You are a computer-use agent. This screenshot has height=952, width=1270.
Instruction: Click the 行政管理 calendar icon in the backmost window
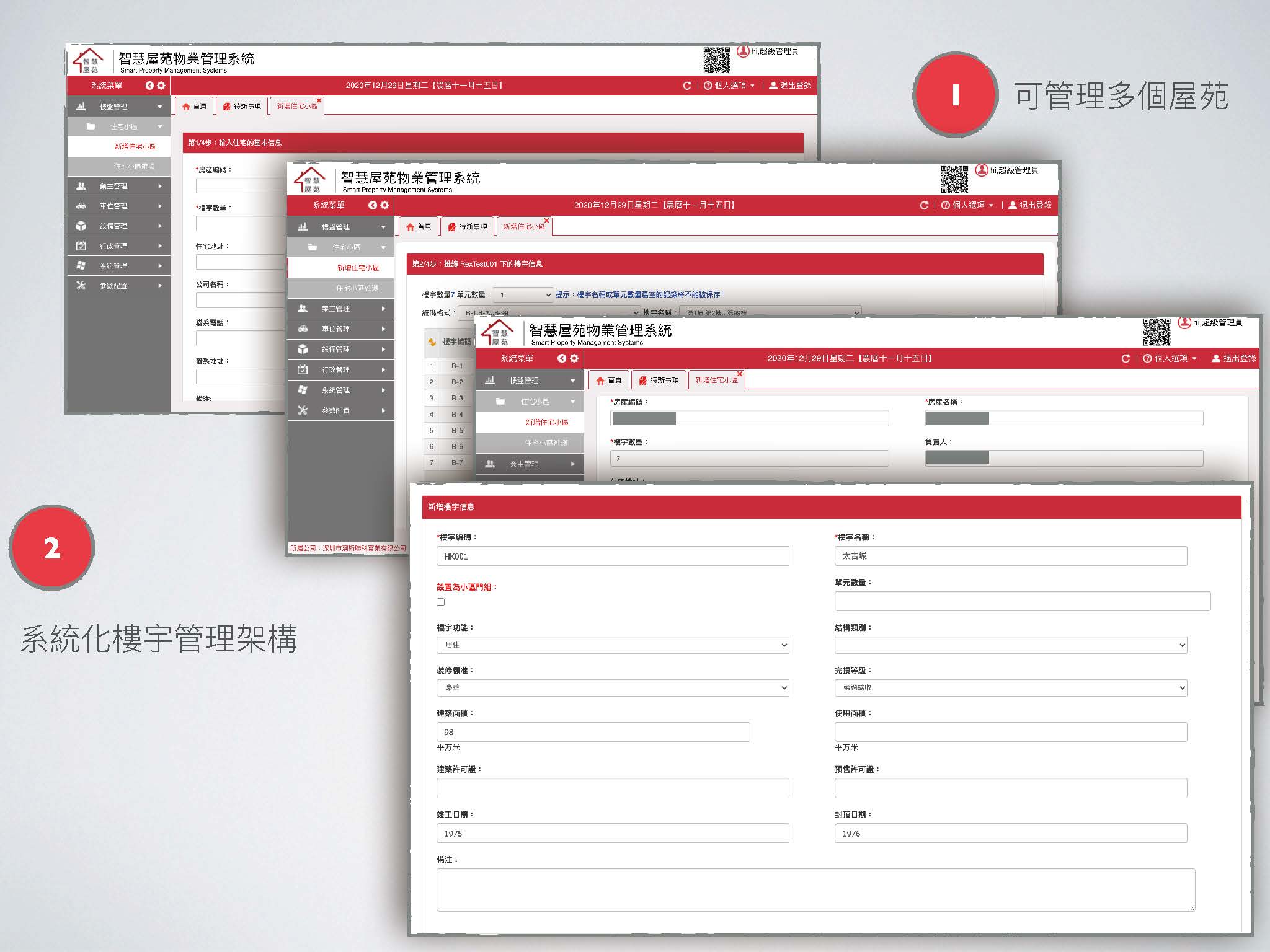pyautogui.click(x=81, y=245)
